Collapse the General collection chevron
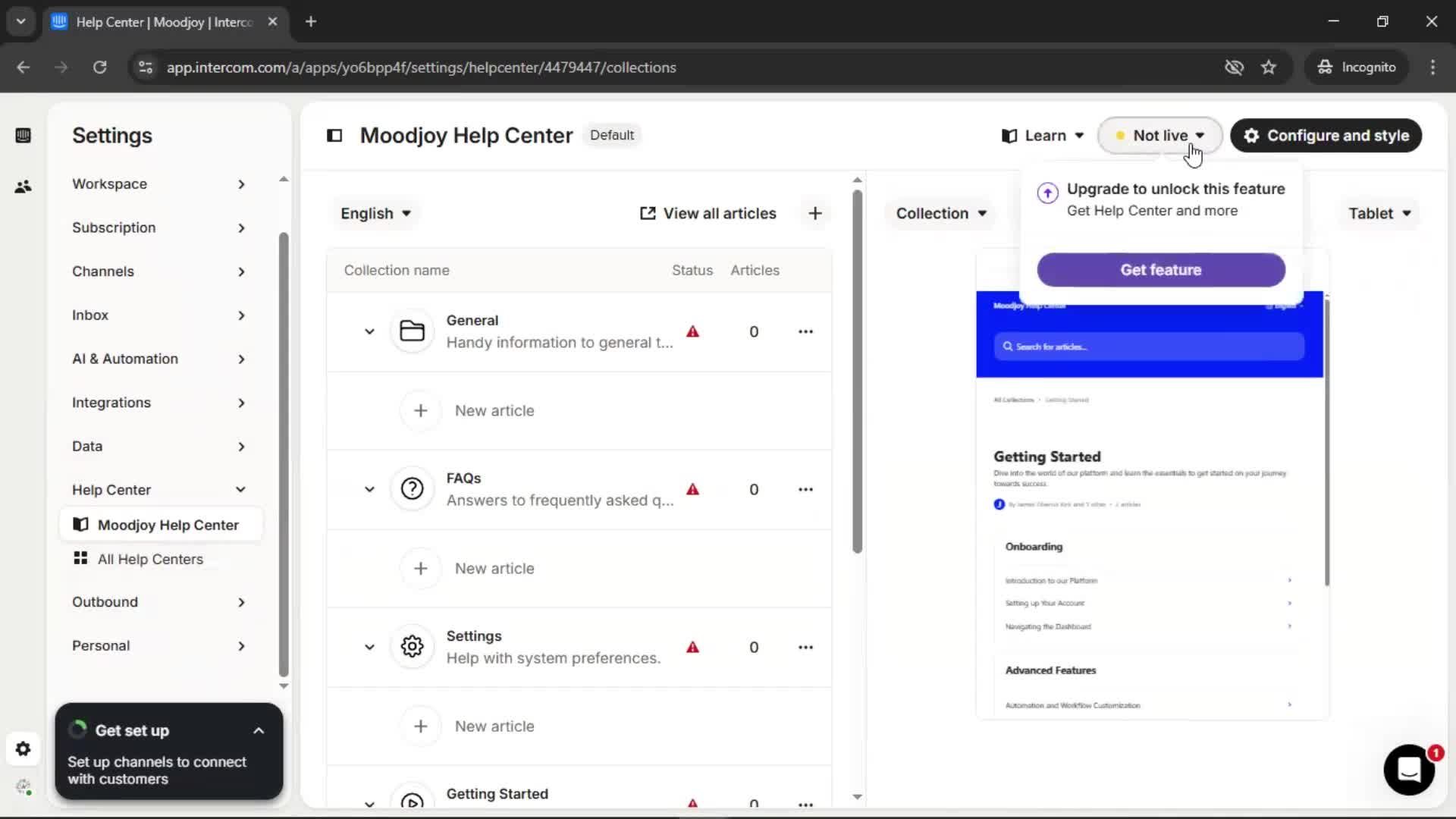 coord(369,331)
